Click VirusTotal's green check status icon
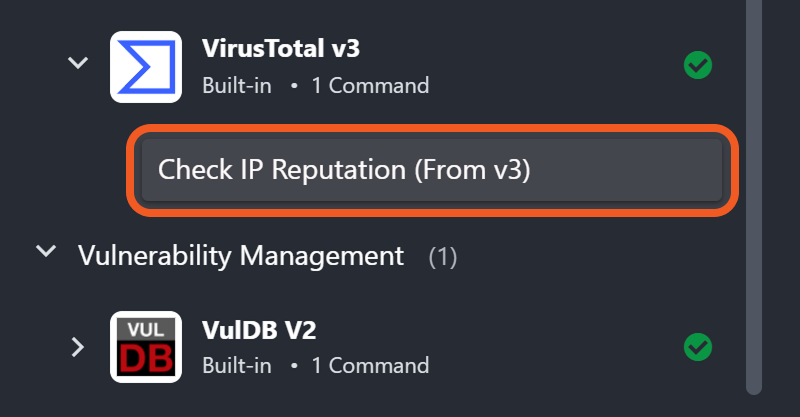The height and width of the screenshot is (417, 800). pos(697,66)
